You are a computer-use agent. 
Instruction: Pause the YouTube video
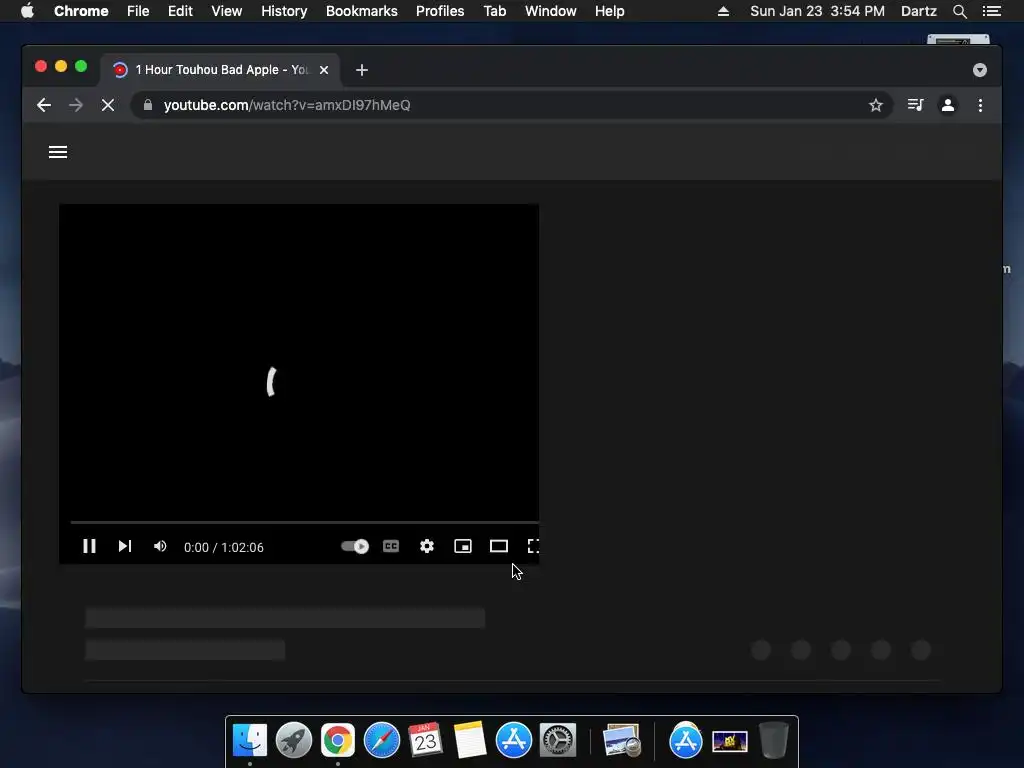tap(89, 546)
